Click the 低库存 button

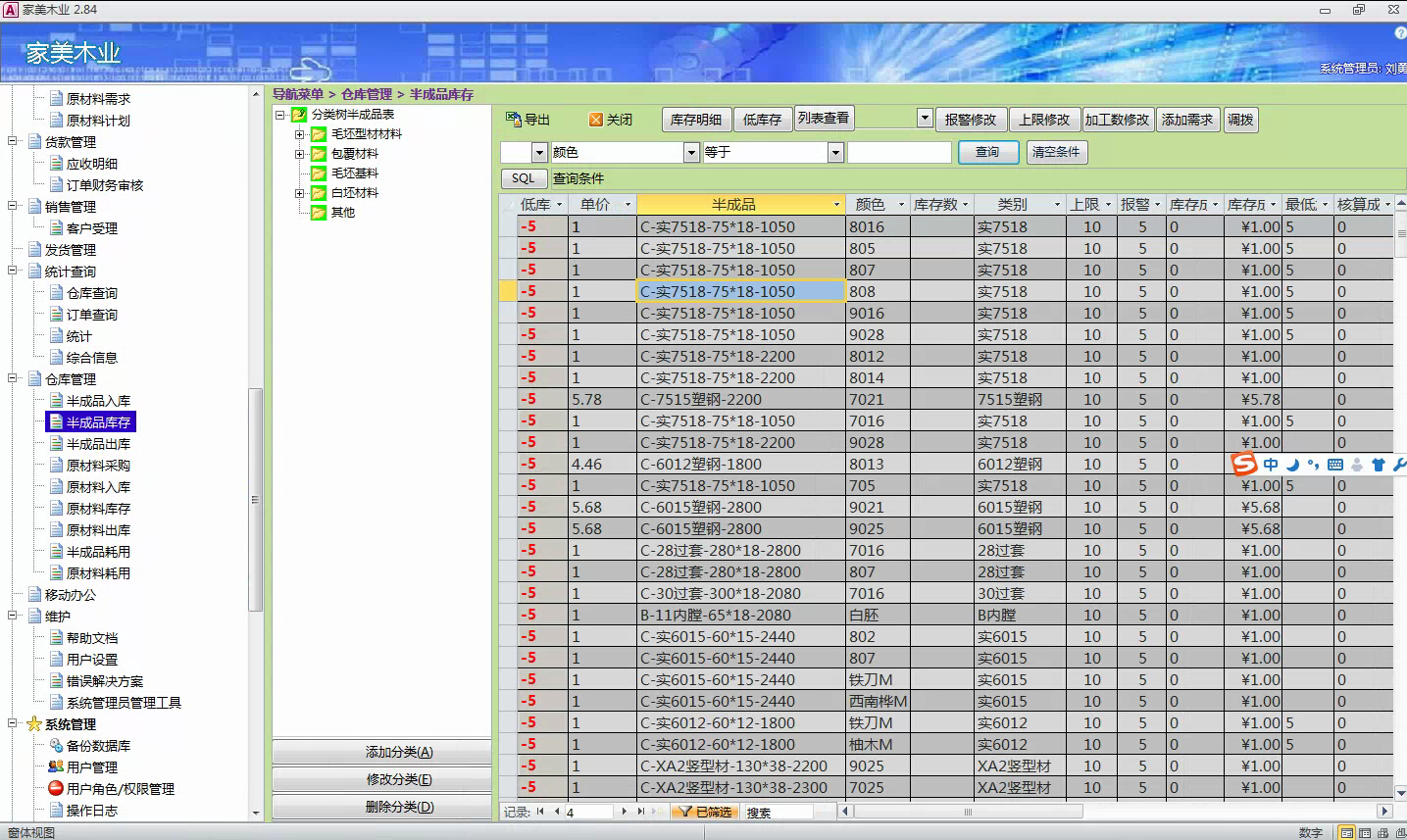[762, 120]
